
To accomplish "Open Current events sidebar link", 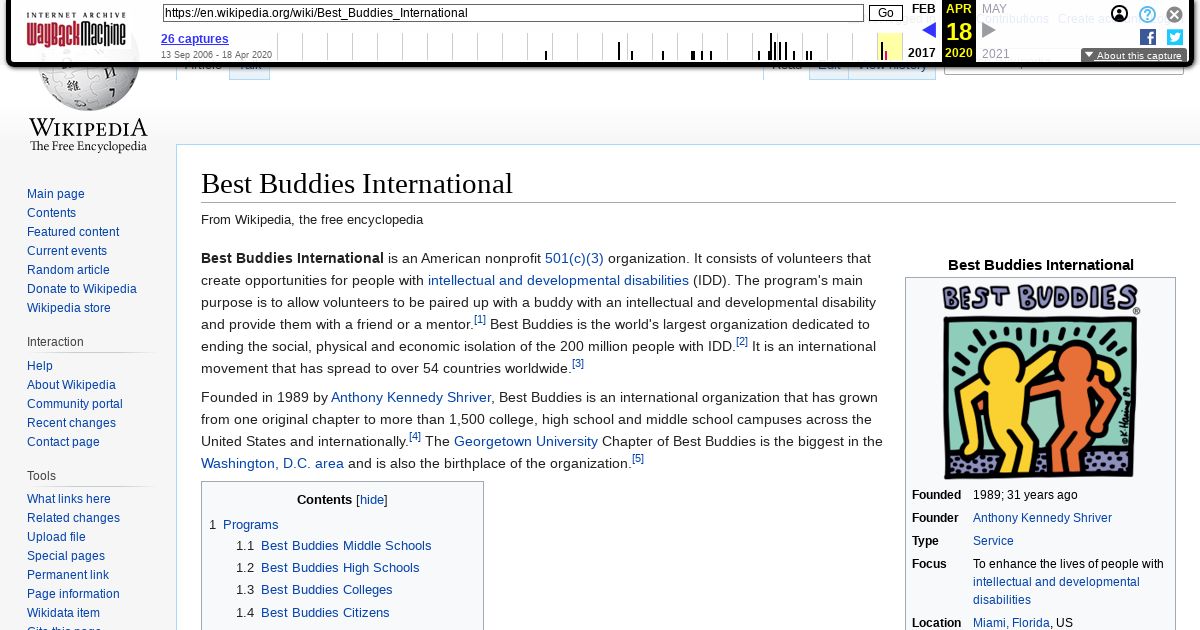I will 67,251.
